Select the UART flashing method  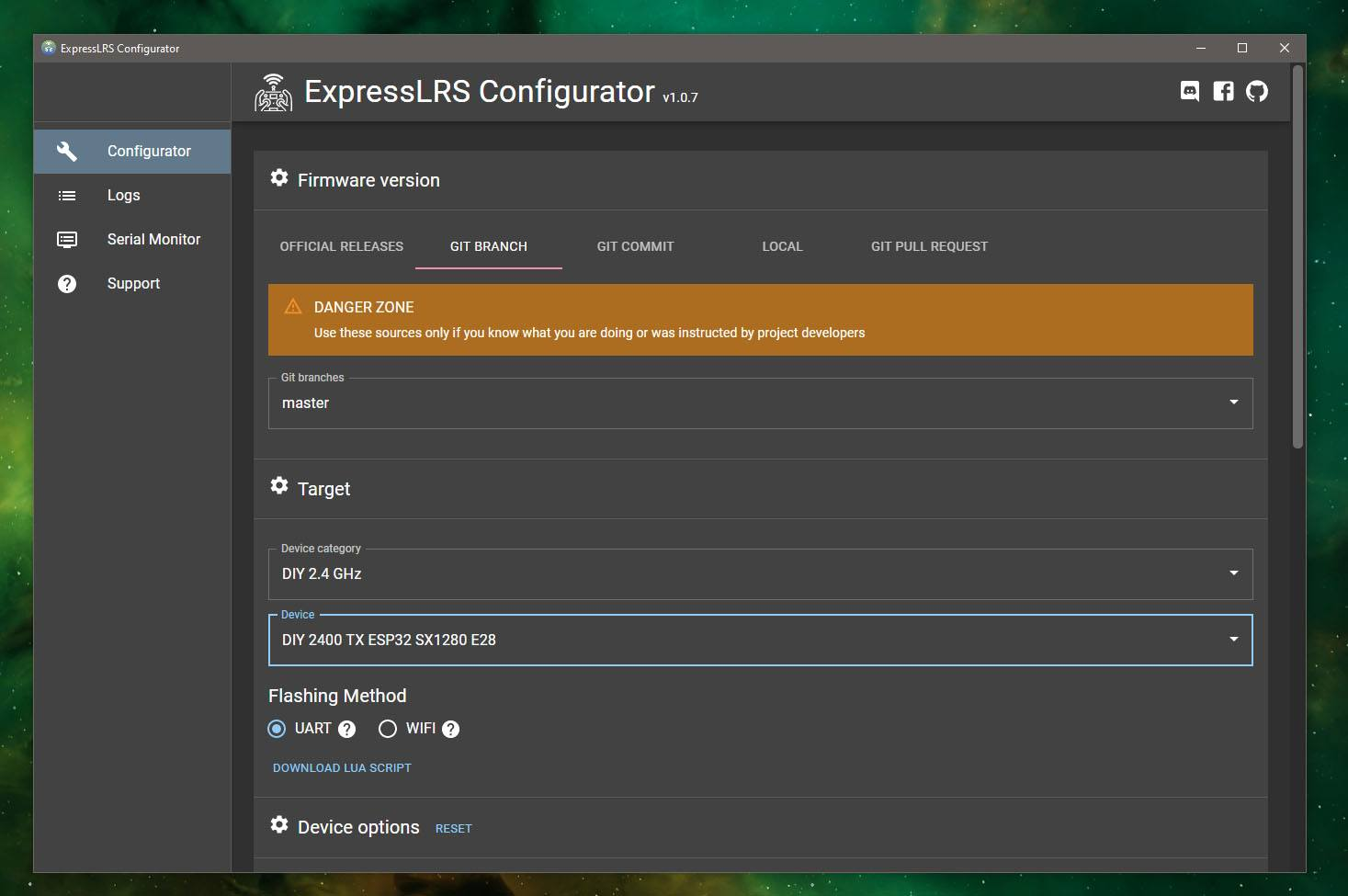277,729
